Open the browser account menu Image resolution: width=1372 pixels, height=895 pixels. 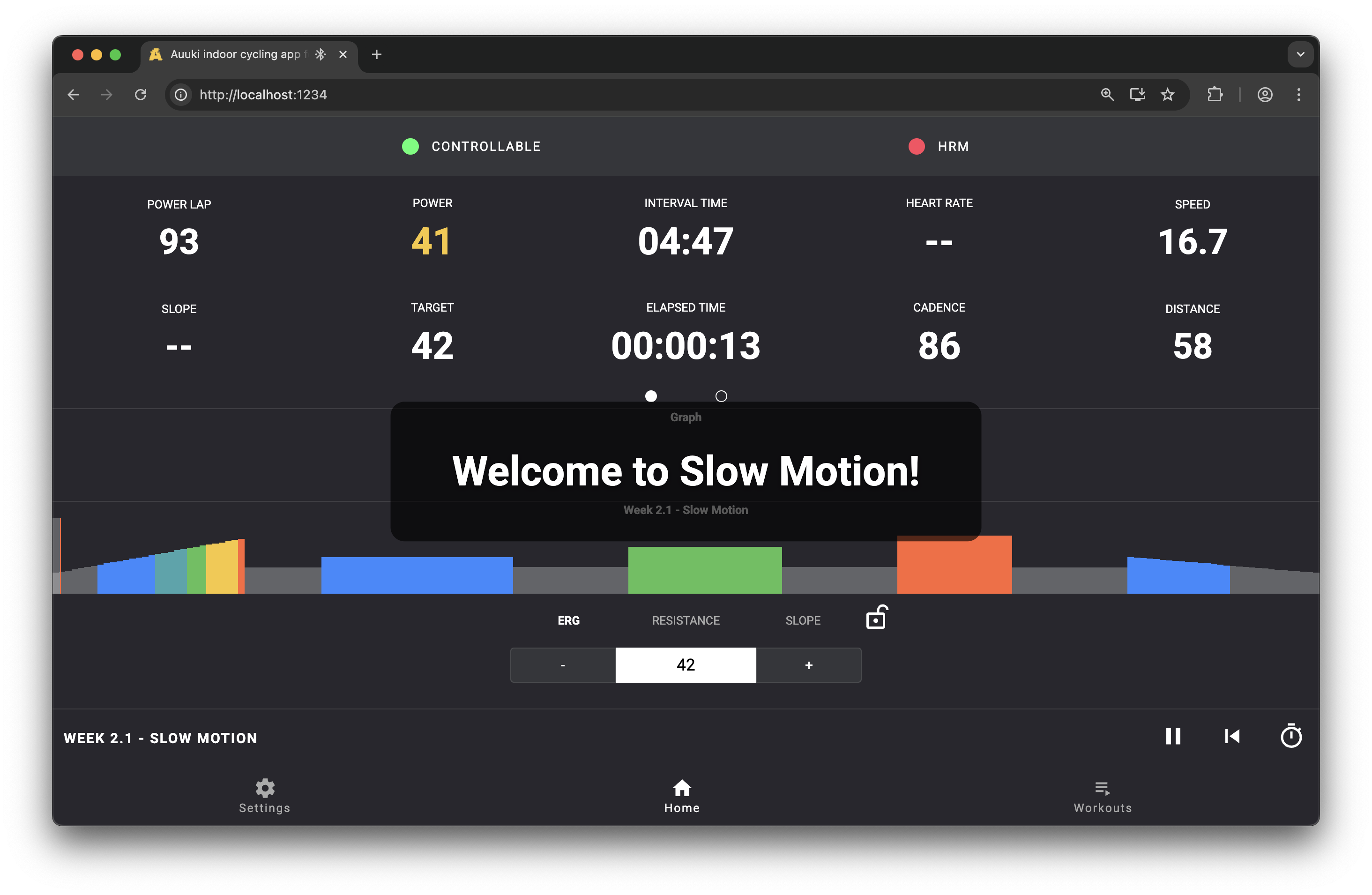(1265, 95)
